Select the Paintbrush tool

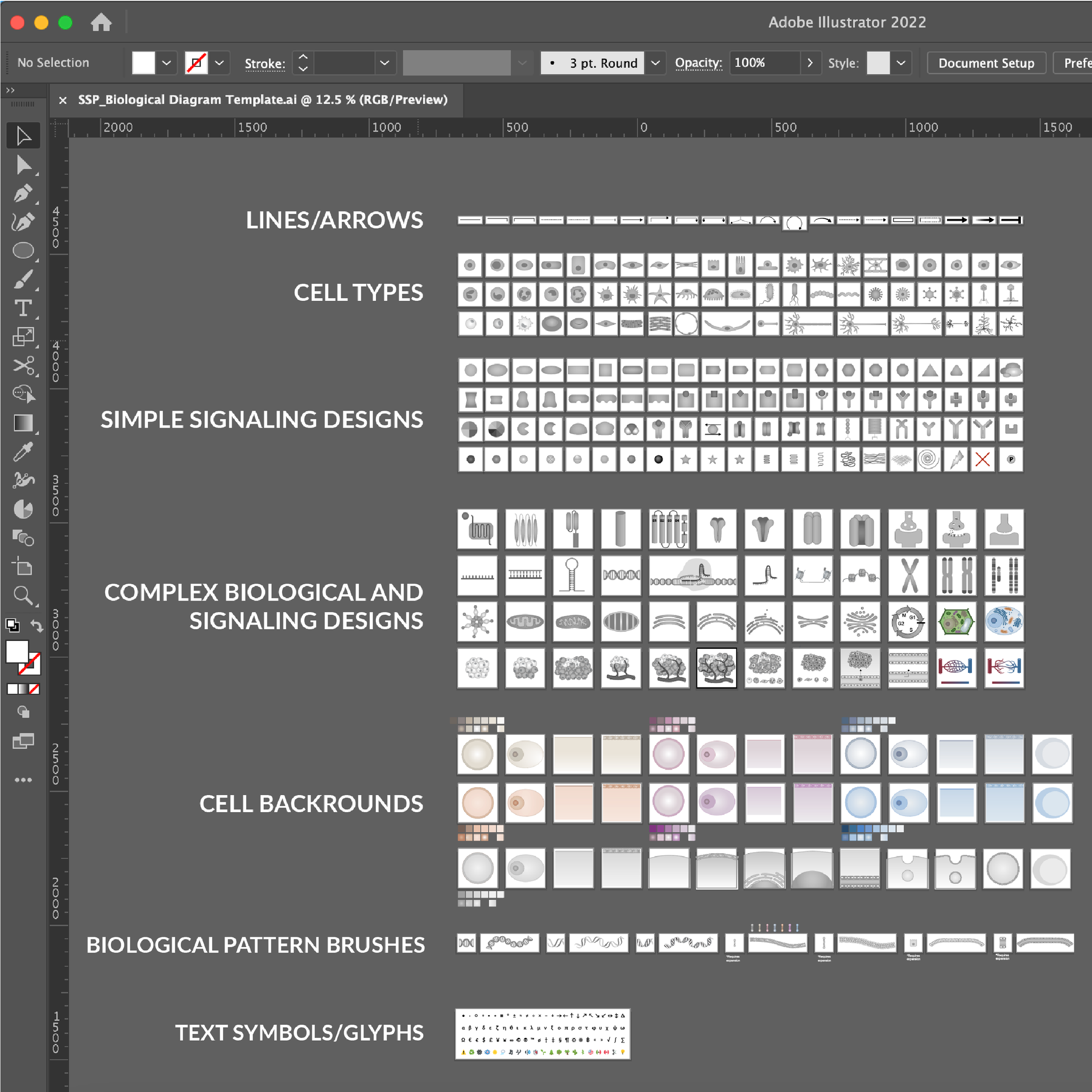(23, 279)
